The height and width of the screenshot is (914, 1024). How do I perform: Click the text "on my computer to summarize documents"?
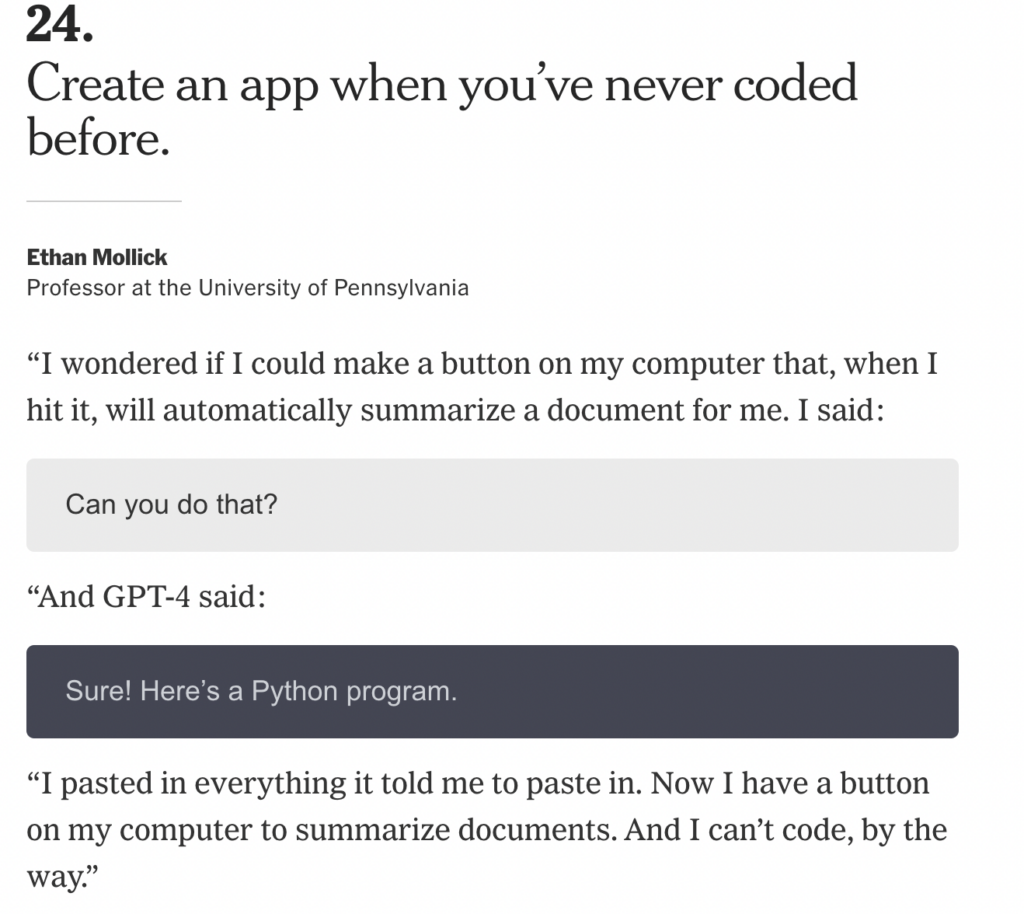pyautogui.click(x=321, y=830)
